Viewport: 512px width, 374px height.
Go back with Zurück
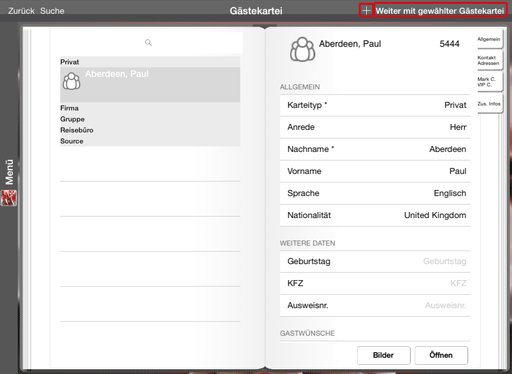pyautogui.click(x=21, y=11)
